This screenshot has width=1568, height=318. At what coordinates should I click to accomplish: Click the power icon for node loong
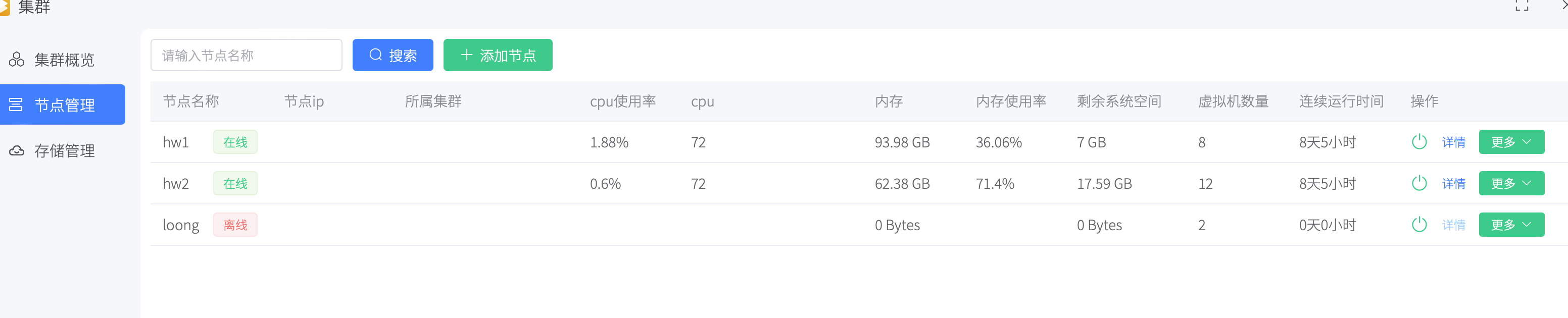(x=1419, y=224)
